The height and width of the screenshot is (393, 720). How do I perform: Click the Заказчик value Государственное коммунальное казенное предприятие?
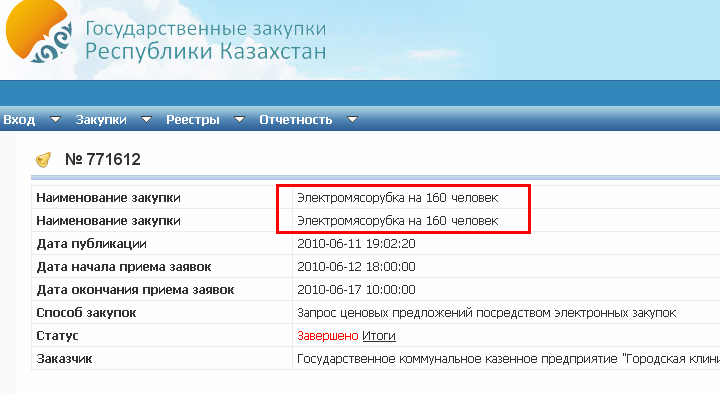pyautogui.click(x=508, y=359)
